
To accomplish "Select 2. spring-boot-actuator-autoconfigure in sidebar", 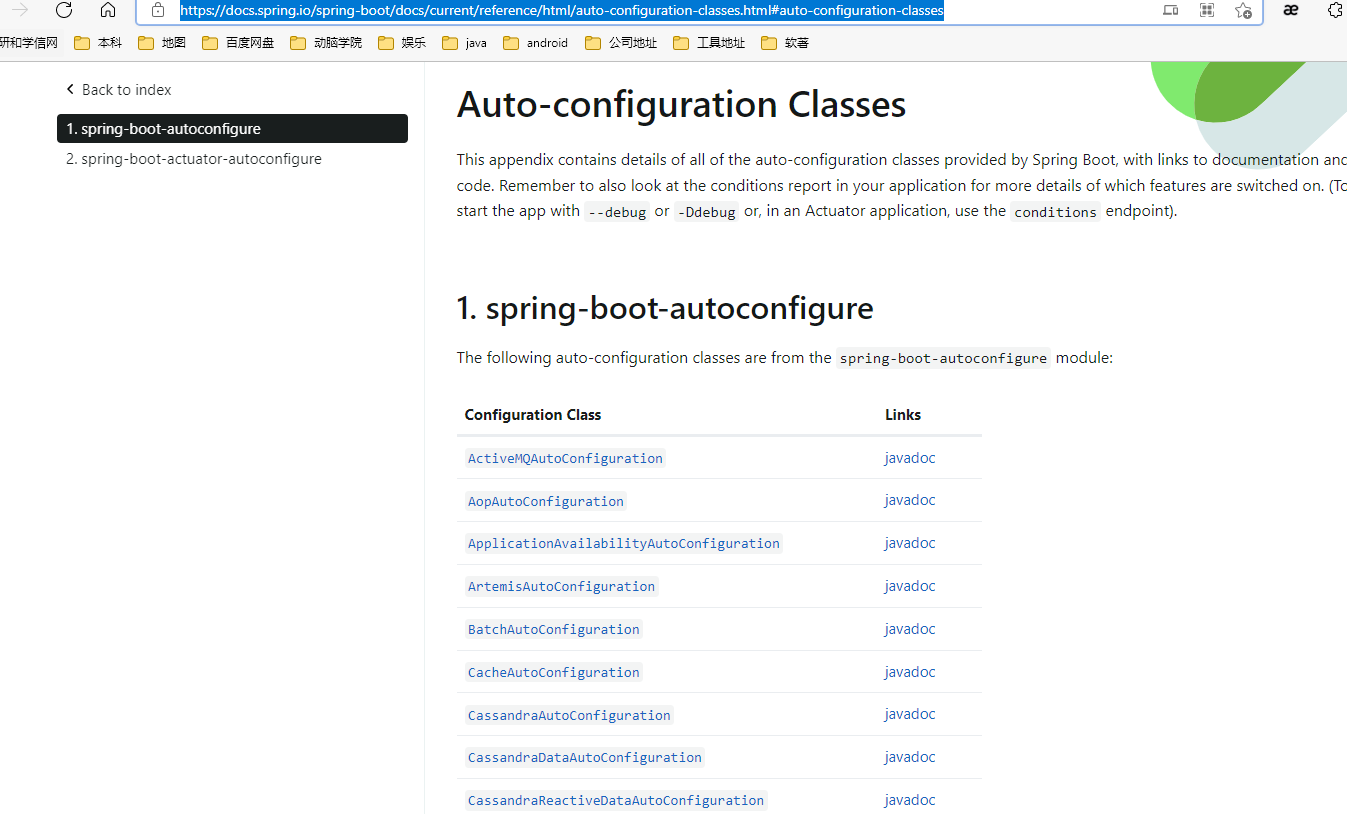I will click(x=194, y=159).
